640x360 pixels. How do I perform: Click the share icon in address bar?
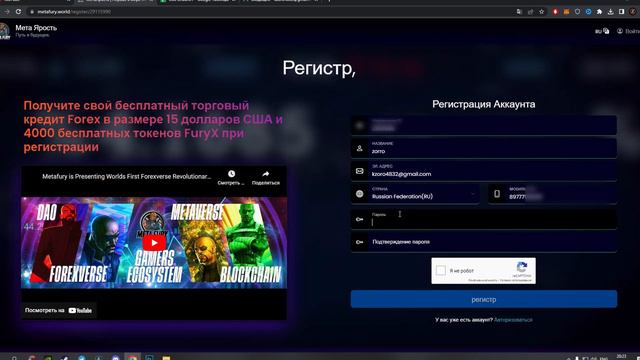point(530,12)
